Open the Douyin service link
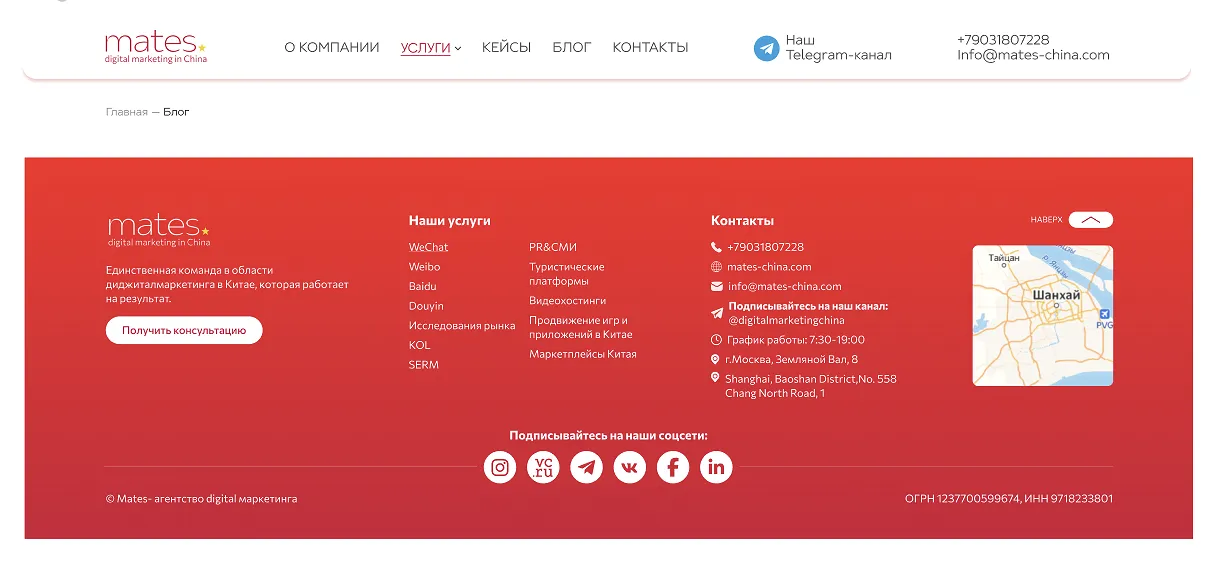 pos(426,306)
